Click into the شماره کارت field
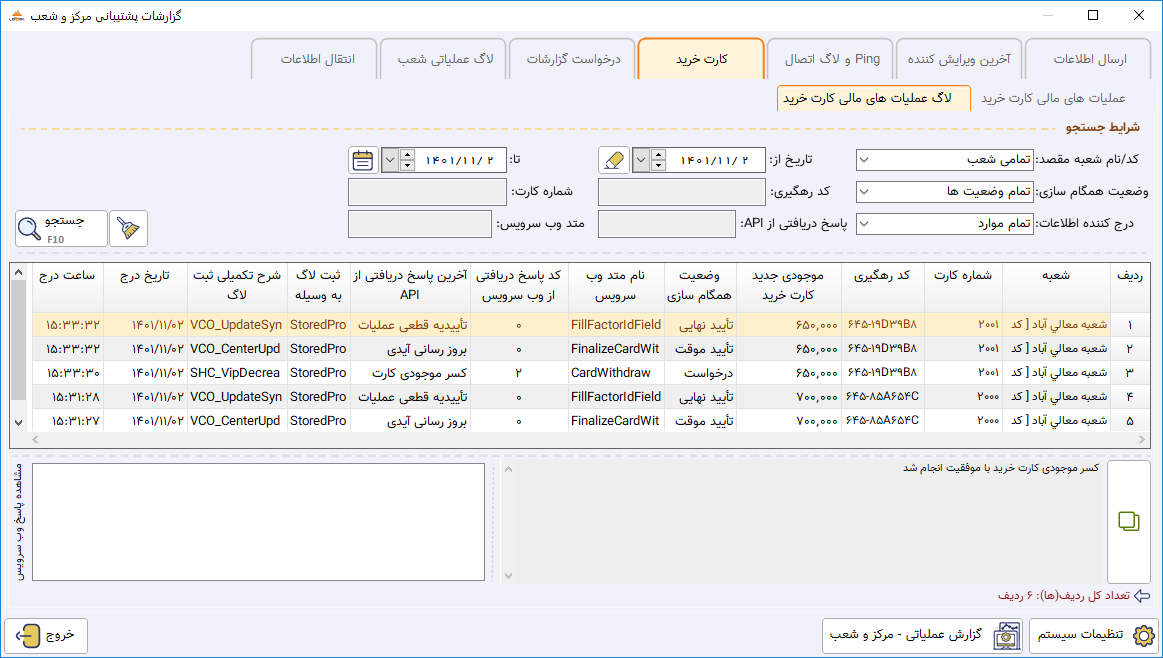Viewport: 1163px width, 658px height. (427, 191)
